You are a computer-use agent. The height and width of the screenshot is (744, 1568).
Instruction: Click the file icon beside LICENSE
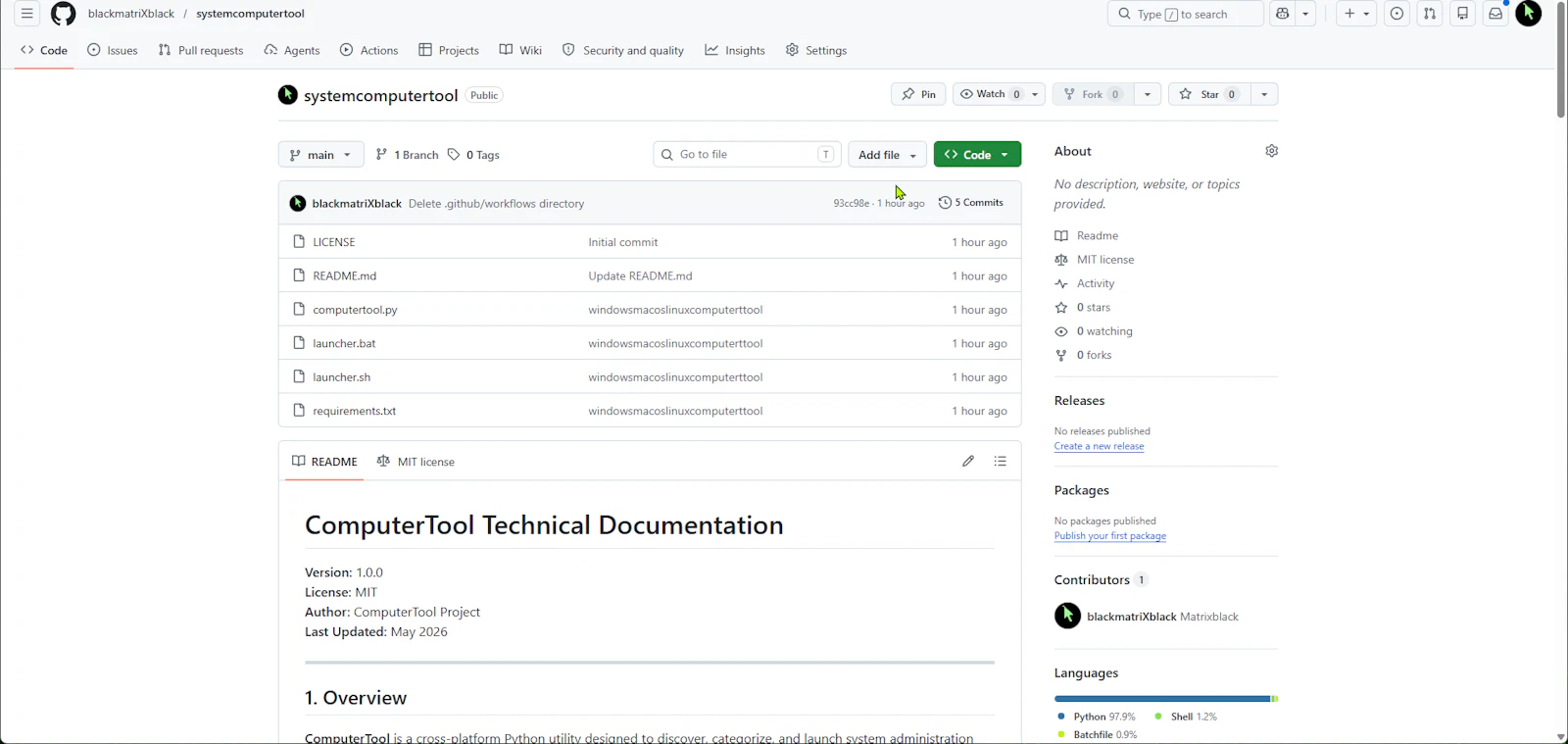(x=299, y=242)
